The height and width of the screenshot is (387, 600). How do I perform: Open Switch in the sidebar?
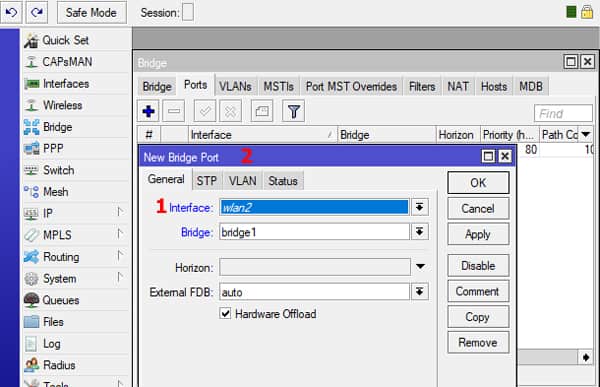point(76,170)
